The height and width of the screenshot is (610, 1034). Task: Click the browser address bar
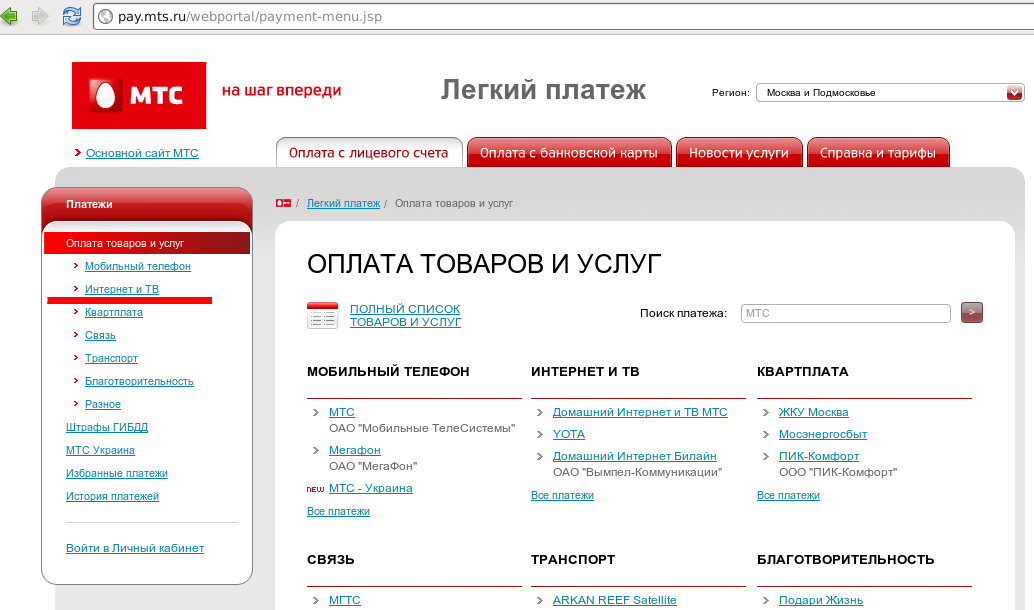click(564, 16)
